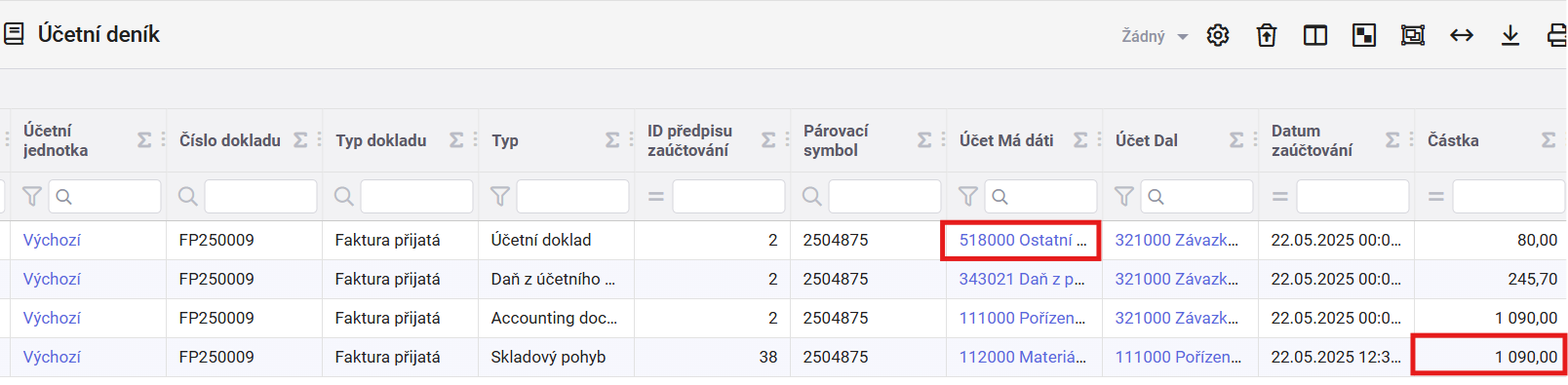Open the equals operator for Datum zaúčtování filter
1568x385 pixels.
point(1280,197)
